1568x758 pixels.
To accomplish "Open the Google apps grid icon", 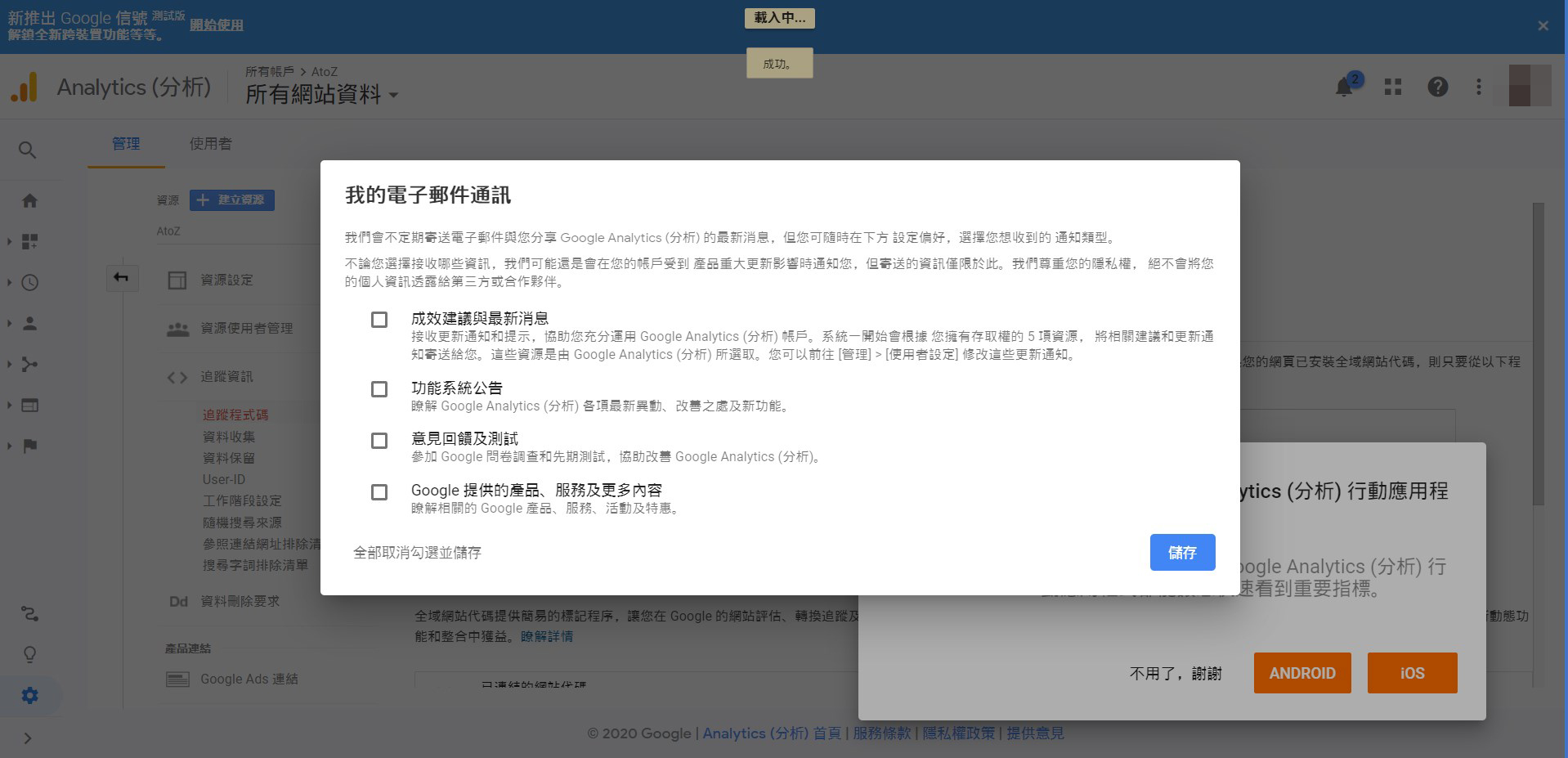I will [1393, 87].
